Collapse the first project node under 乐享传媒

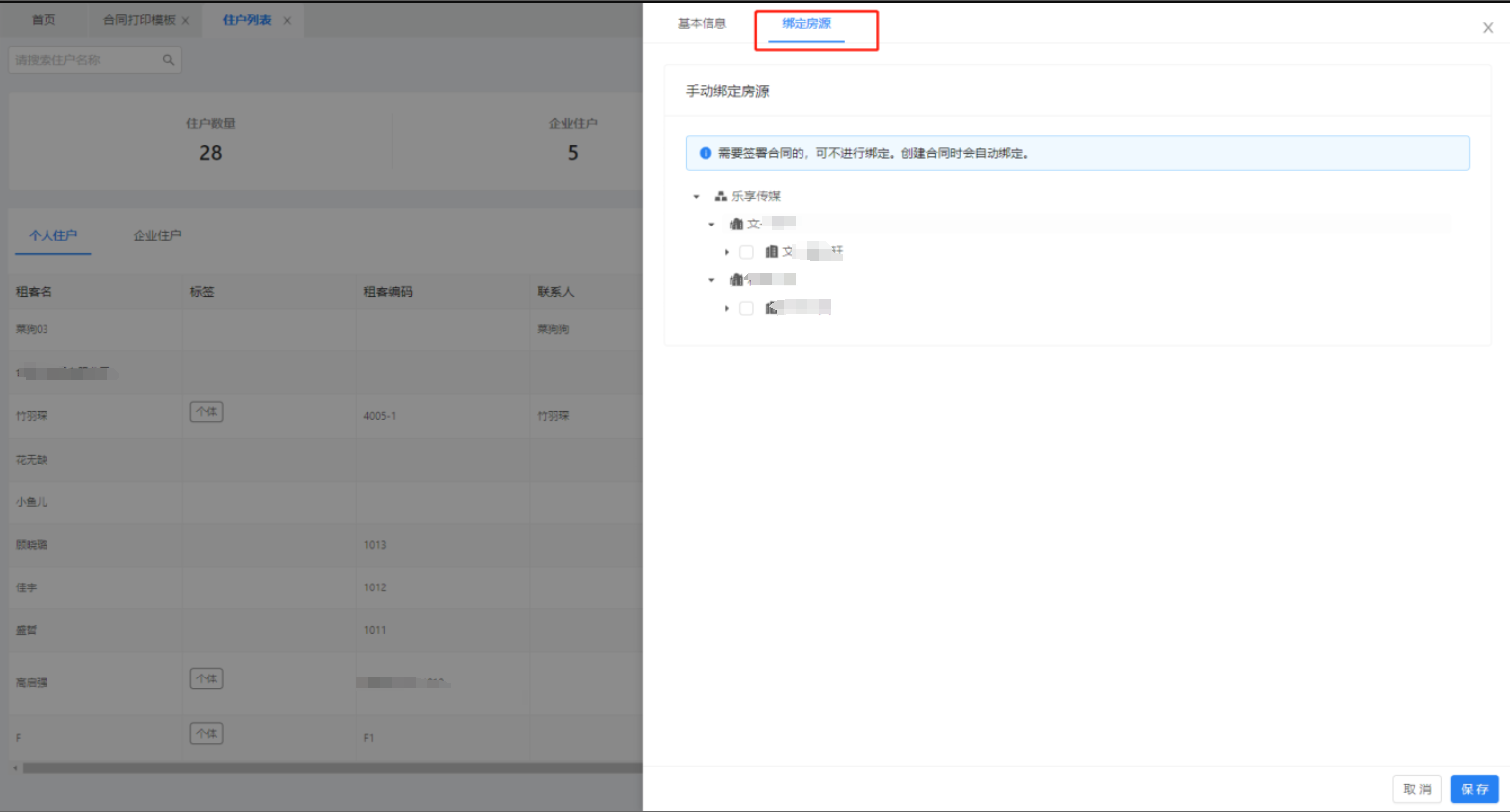pyautogui.click(x=711, y=225)
